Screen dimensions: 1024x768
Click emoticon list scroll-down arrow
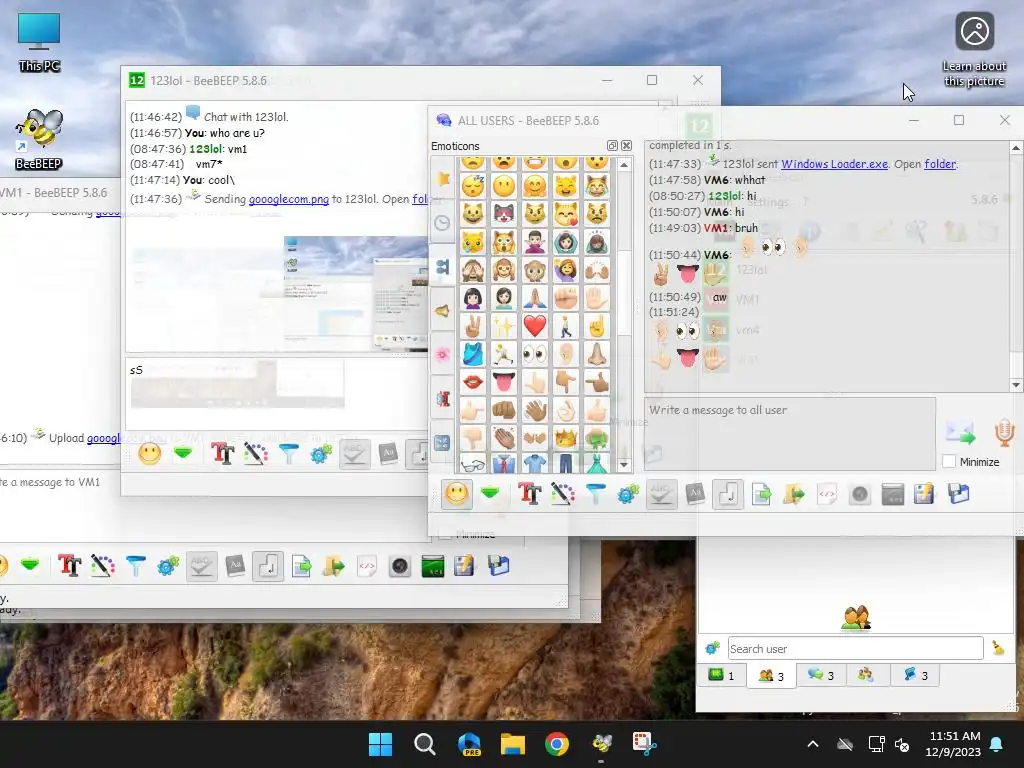click(624, 465)
